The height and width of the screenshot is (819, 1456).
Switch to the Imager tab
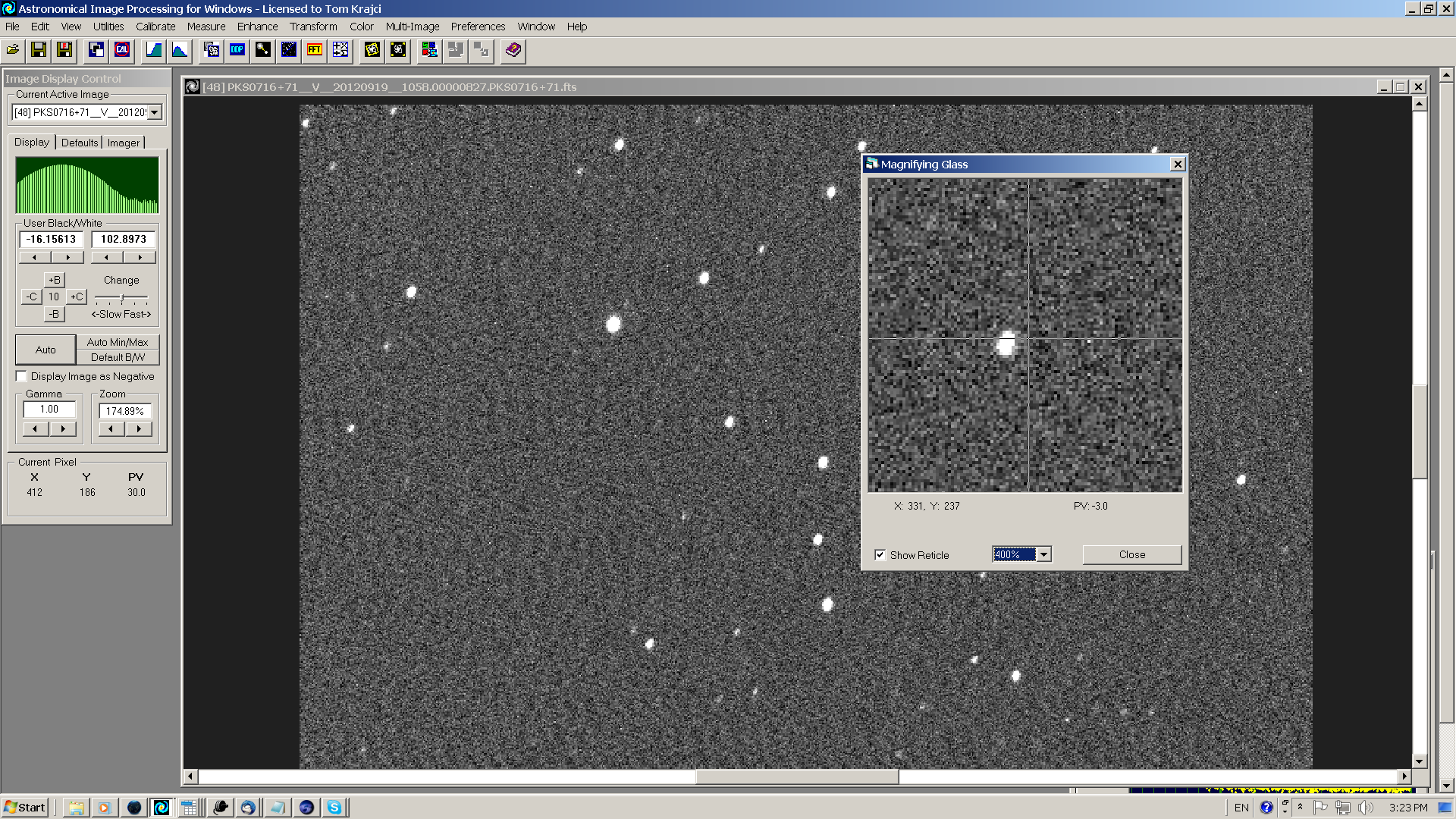(123, 143)
